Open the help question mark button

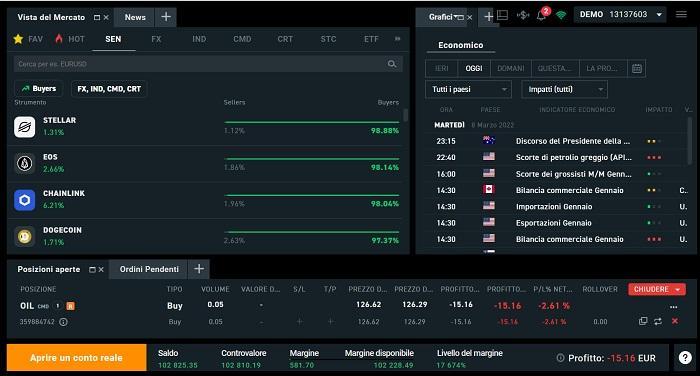(685, 358)
